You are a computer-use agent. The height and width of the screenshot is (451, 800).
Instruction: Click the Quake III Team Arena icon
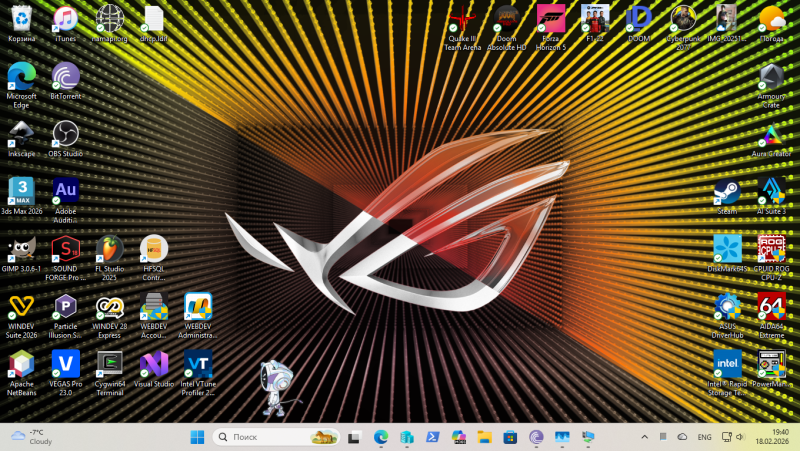[x=463, y=20]
